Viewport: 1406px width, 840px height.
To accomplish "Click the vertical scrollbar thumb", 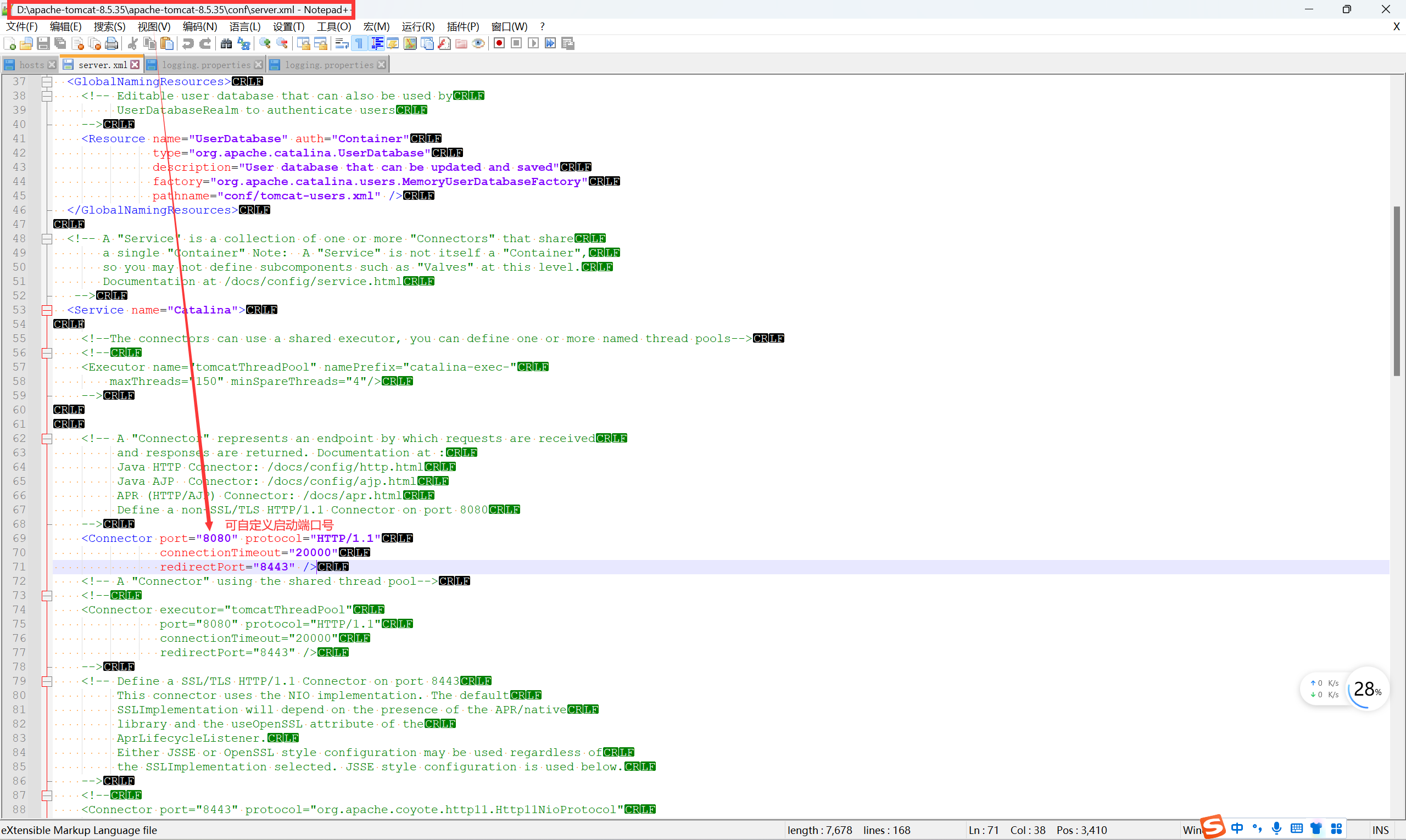I will (x=1397, y=291).
